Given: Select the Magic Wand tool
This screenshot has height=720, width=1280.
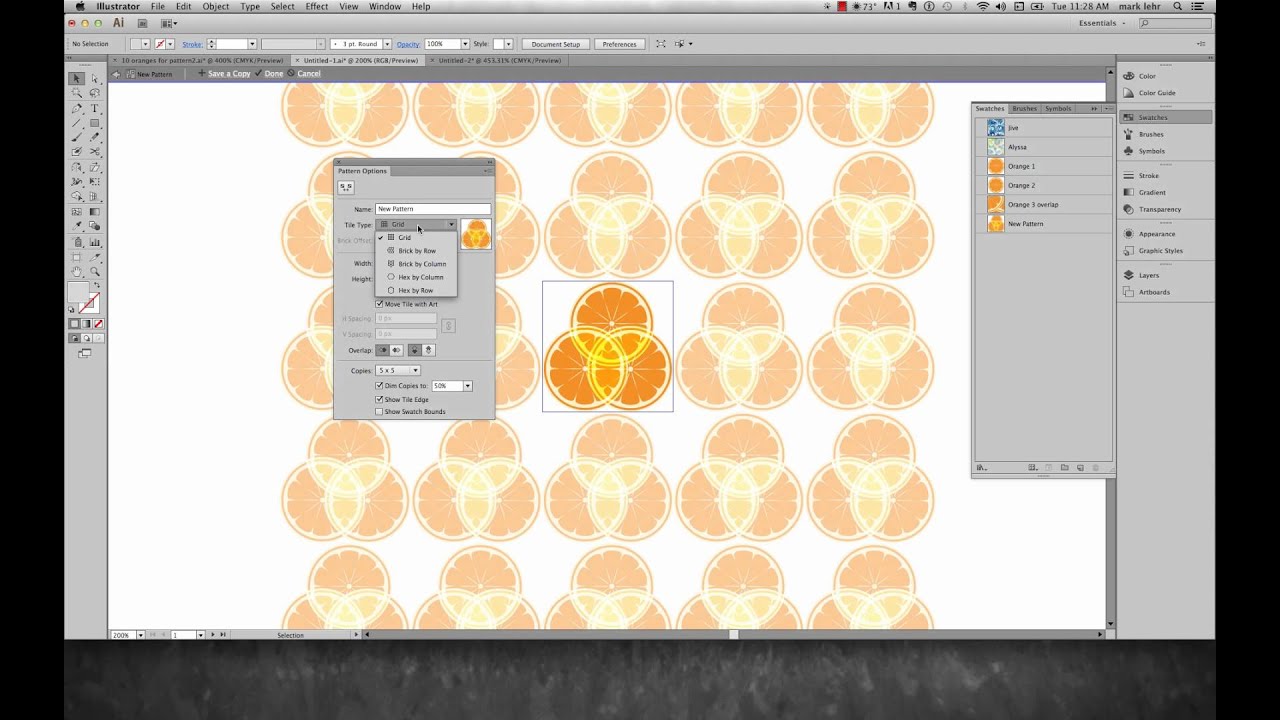Looking at the screenshot, I should coord(76,93).
